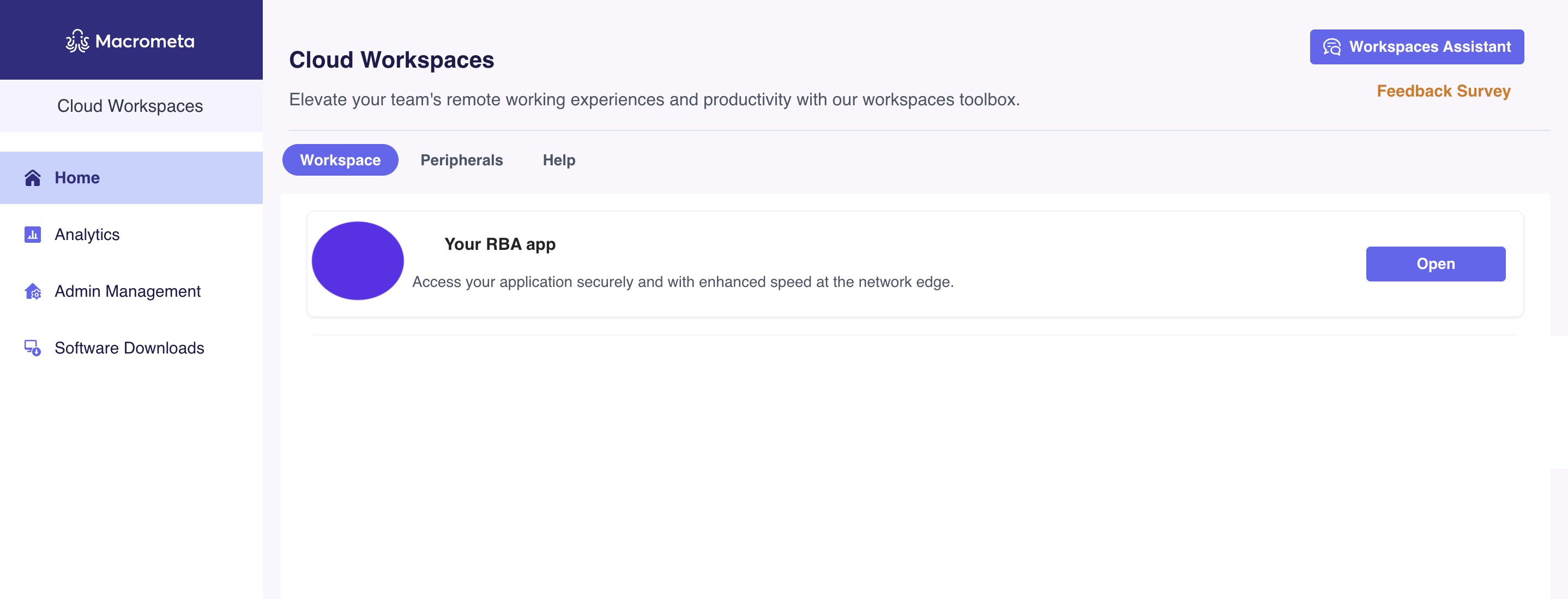
Task: Click the Analytics bar chart icon
Action: tap(32, 235)
